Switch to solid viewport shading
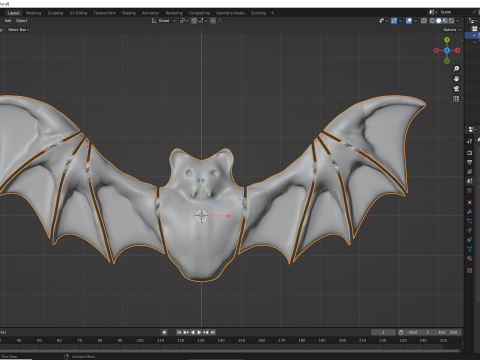The width and height of the screenshot is (480, 360). click(x=439, y=21)
